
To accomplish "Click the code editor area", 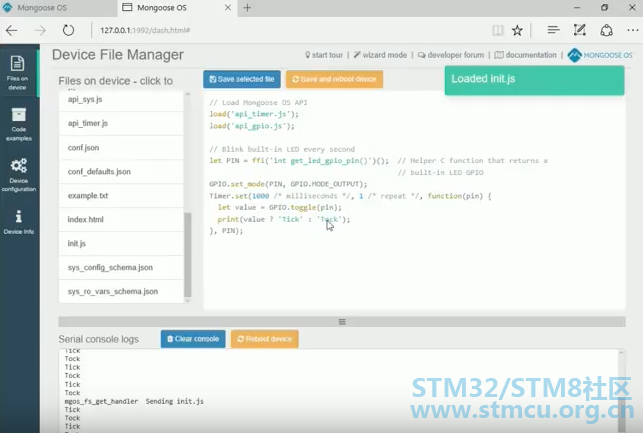I will 414,201.
